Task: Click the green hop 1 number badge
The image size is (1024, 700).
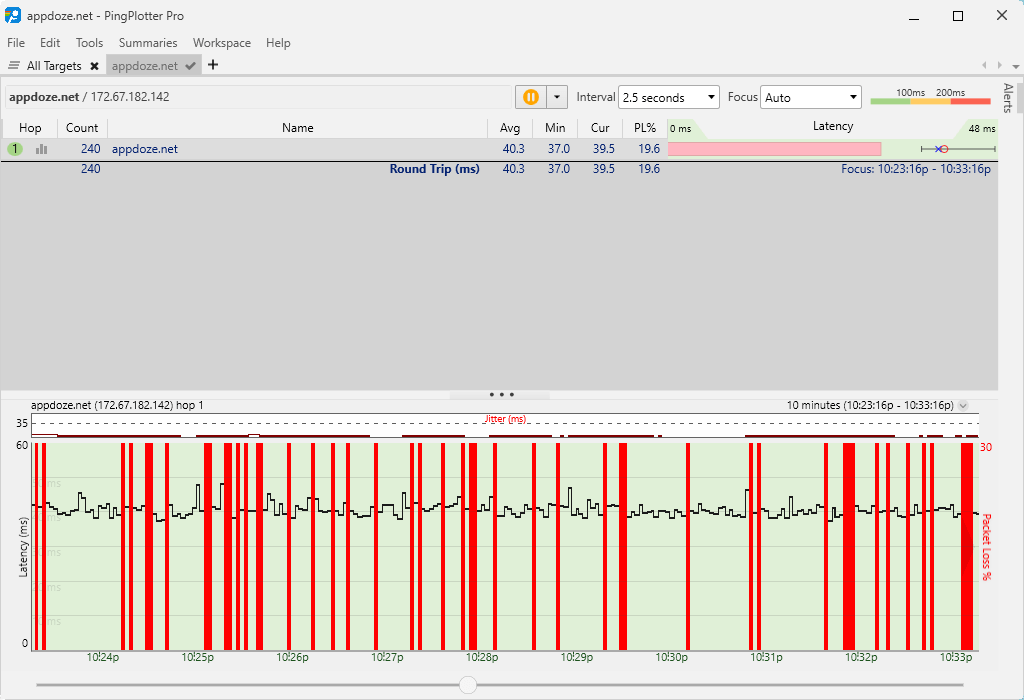Action: pos(15,149)
